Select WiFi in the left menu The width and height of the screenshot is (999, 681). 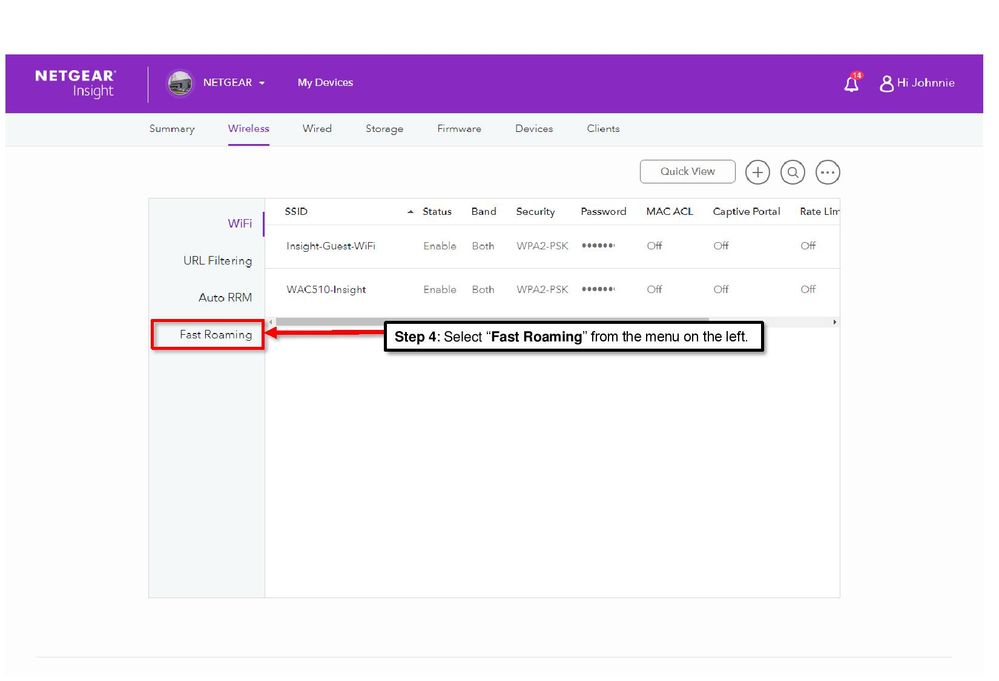pos(240,224)
